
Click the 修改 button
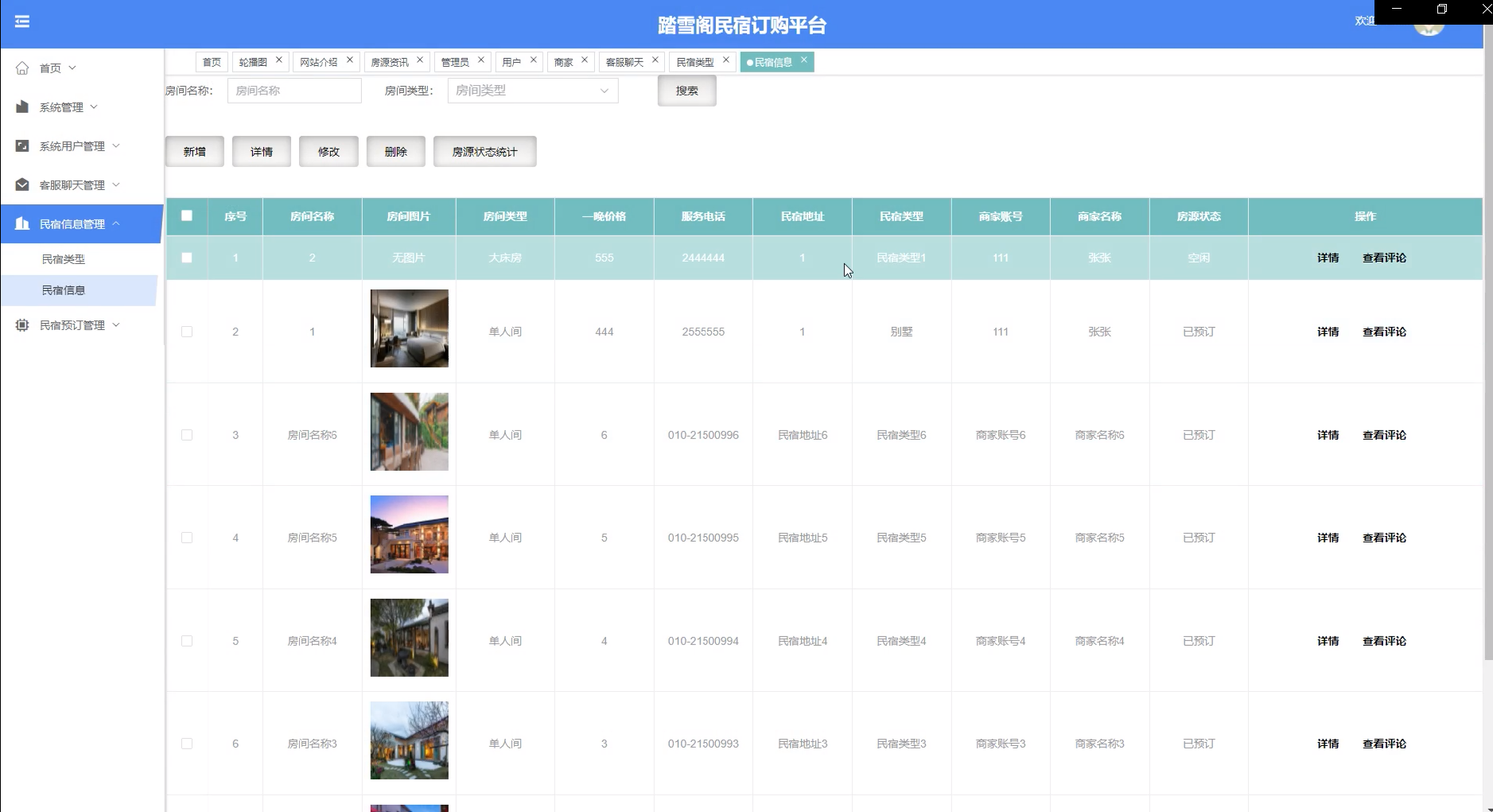(x=329, y=151)
